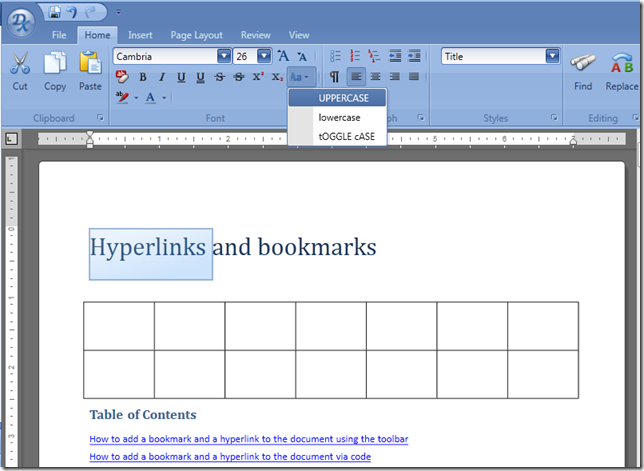The height and width of the screenshot is (471, 644).
Task: Click the Table of Contents heading
Action: (x=143, y=415)
